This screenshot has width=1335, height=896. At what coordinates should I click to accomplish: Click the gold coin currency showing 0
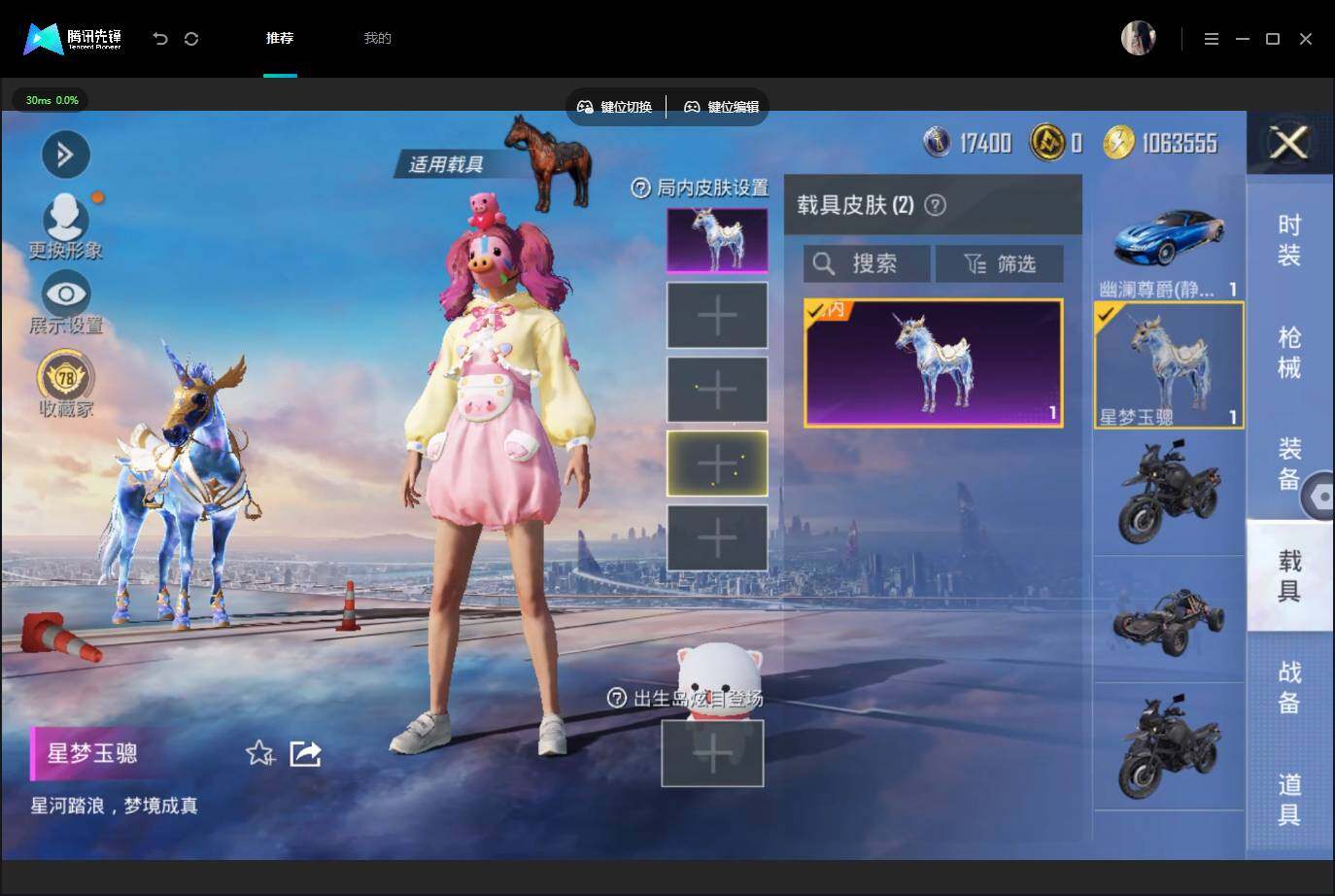click(1048, 143)
